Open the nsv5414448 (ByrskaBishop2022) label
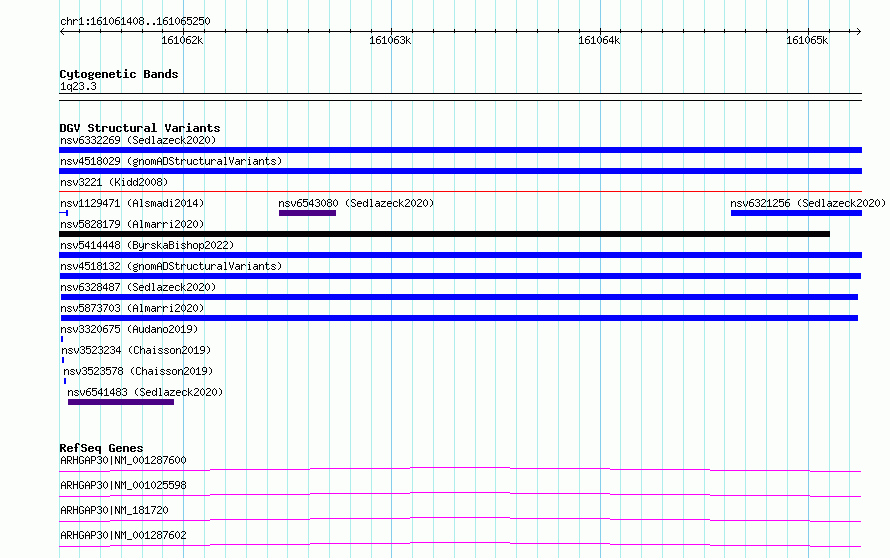Screen dimensions: 890x558 [147, 245]
